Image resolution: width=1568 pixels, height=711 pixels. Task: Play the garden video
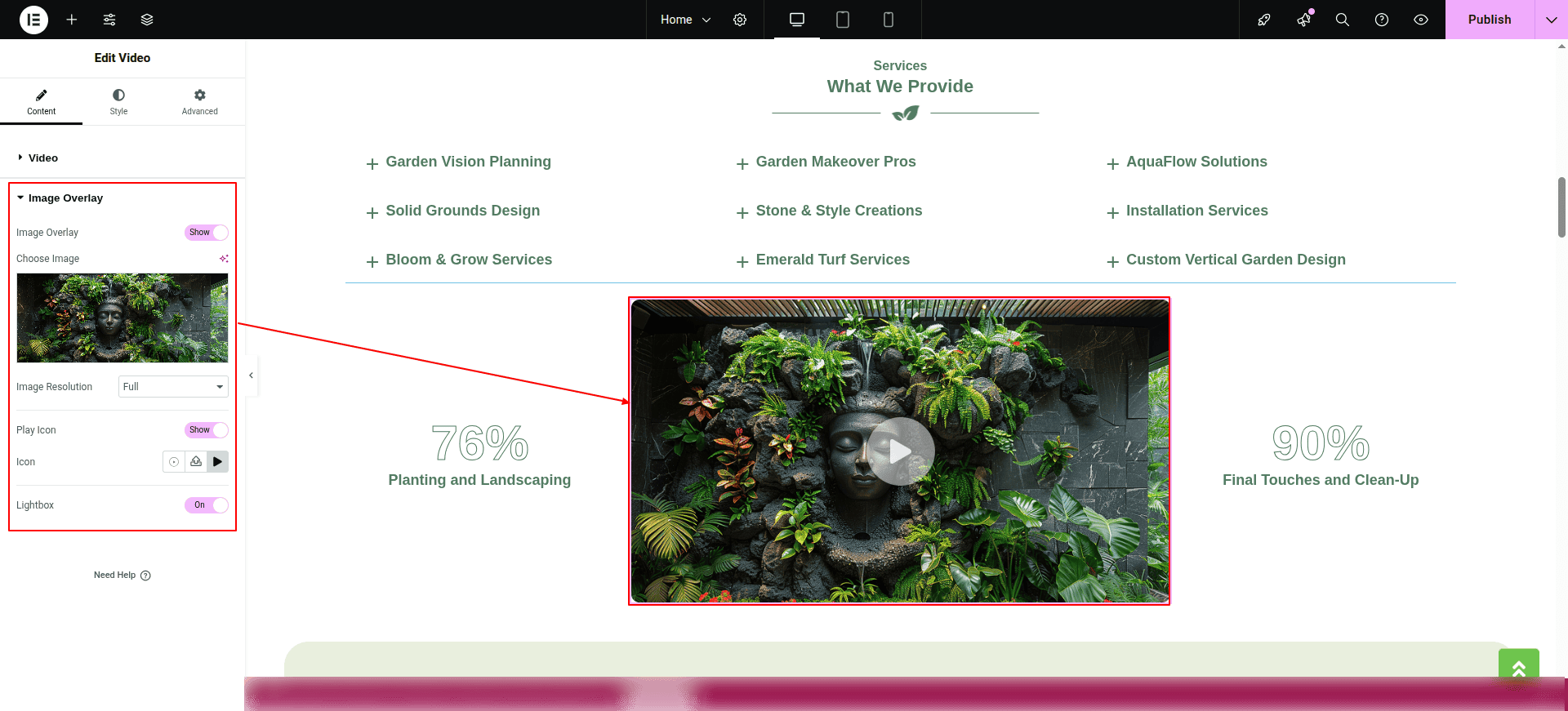[900, 451]
